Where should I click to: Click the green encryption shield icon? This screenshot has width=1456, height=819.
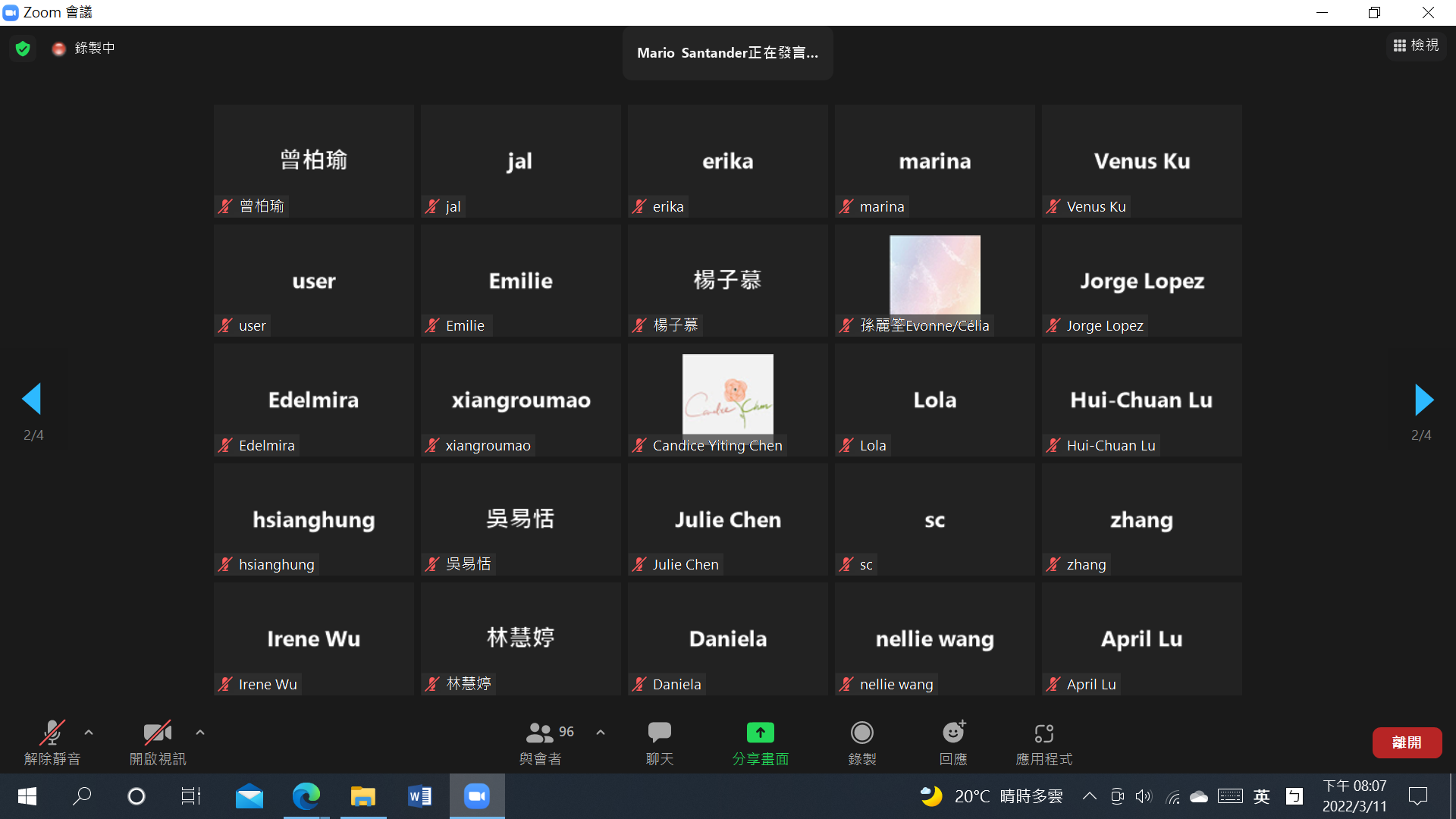point(23,49)
